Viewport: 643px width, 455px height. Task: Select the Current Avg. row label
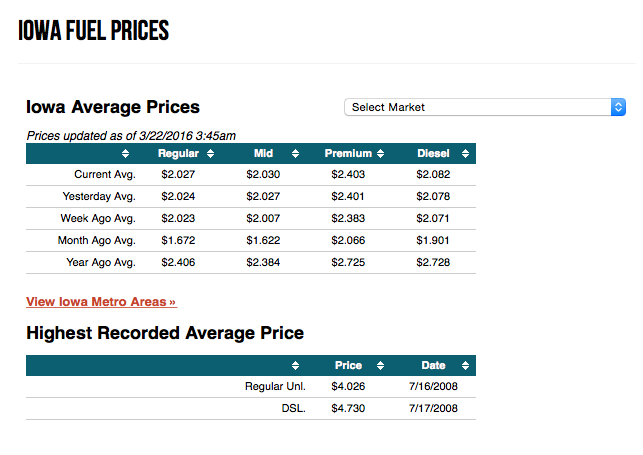click(x=105, y=174)
